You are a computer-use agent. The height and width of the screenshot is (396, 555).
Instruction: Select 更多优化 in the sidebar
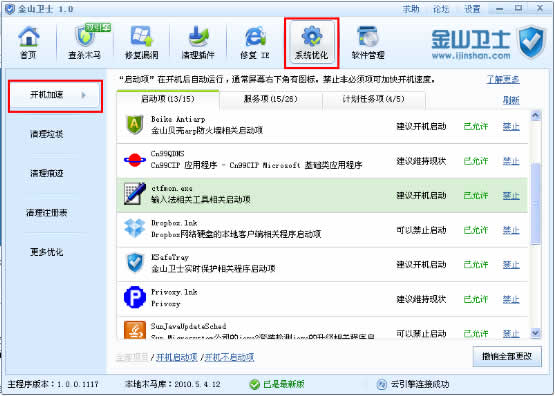[x=47, y=252]
